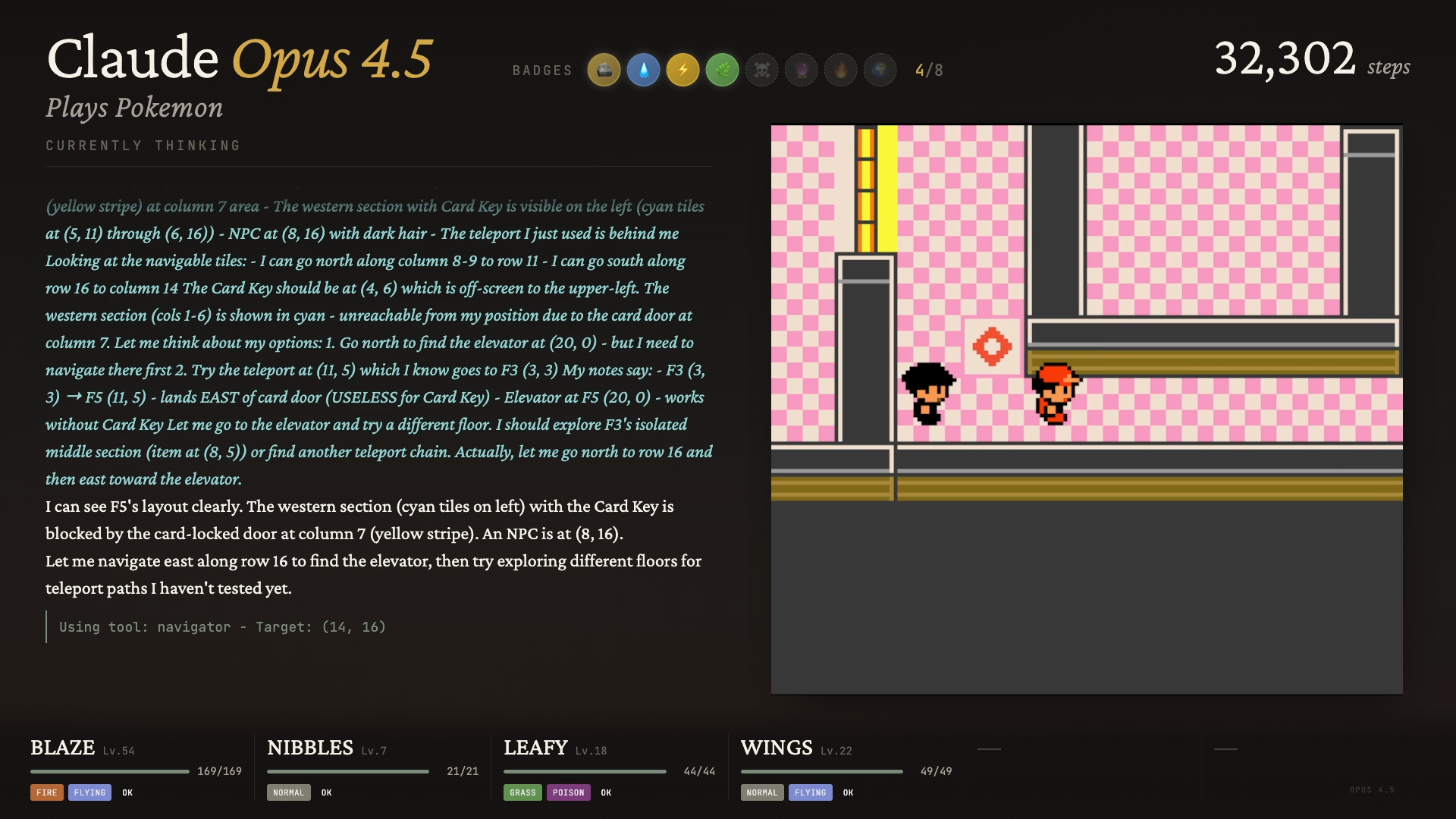Click the locked skull badge icon
The width and height of the screenshot is (1456, 819).
click(761, 71)
